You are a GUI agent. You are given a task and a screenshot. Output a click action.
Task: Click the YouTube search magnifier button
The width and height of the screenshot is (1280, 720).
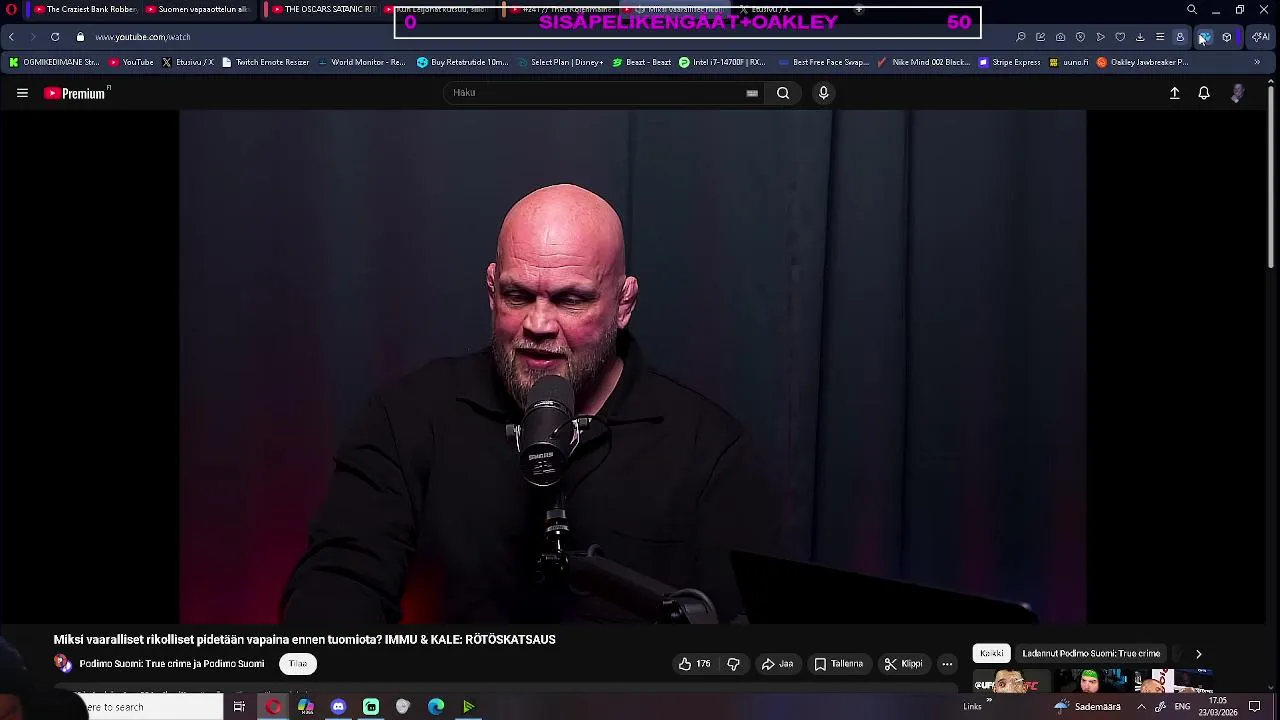(x=783, y=93)
